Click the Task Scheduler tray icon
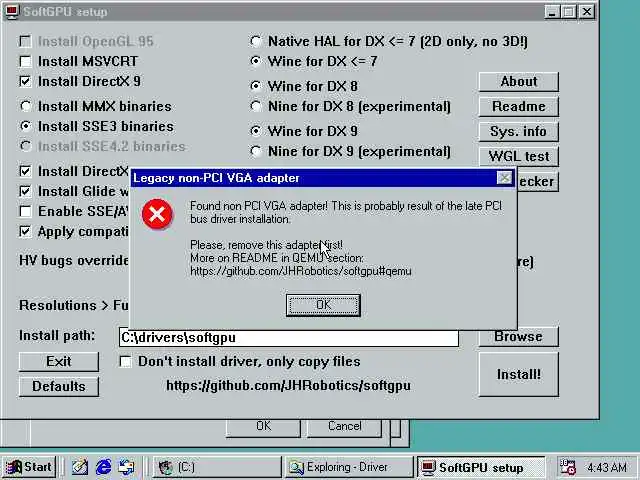 coord(567,467)
